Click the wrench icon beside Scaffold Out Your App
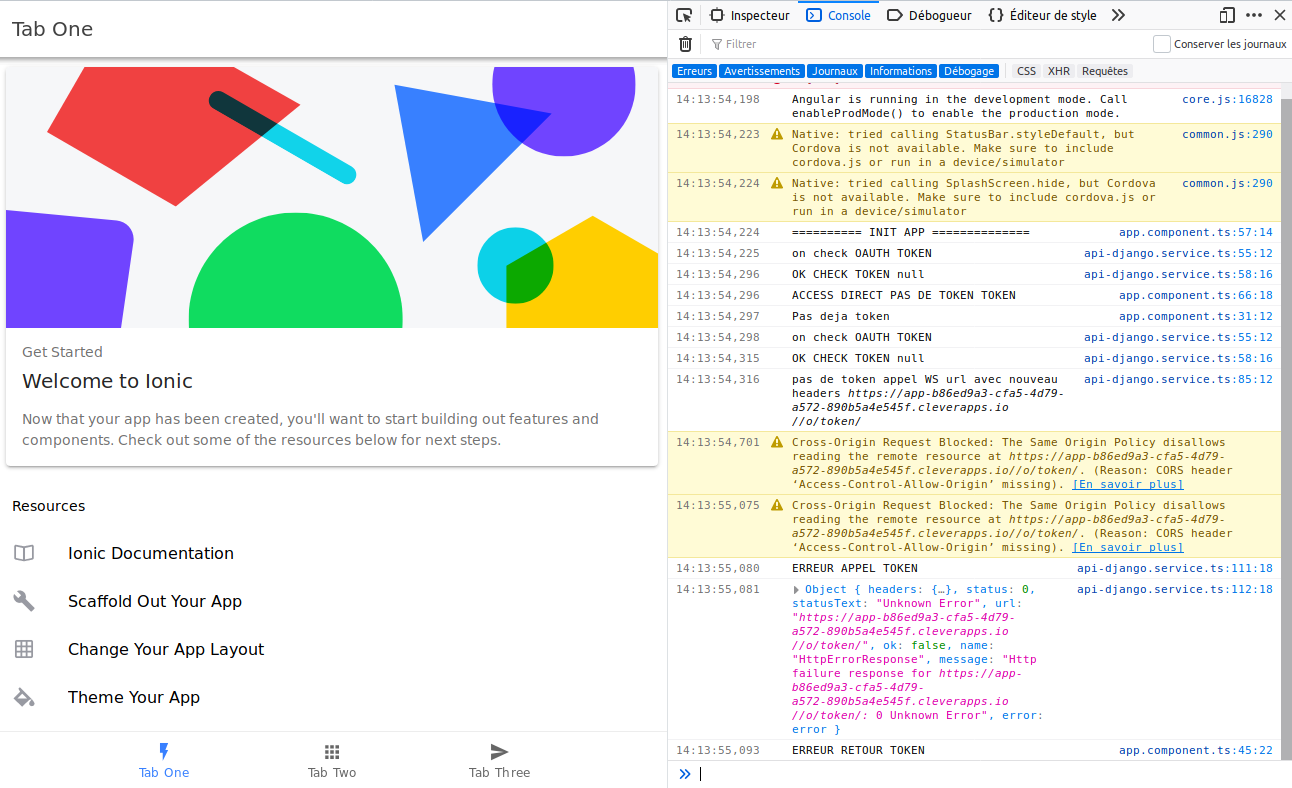Image resolution: width=1292 pixels, height=788 pixels. (24, 601)
